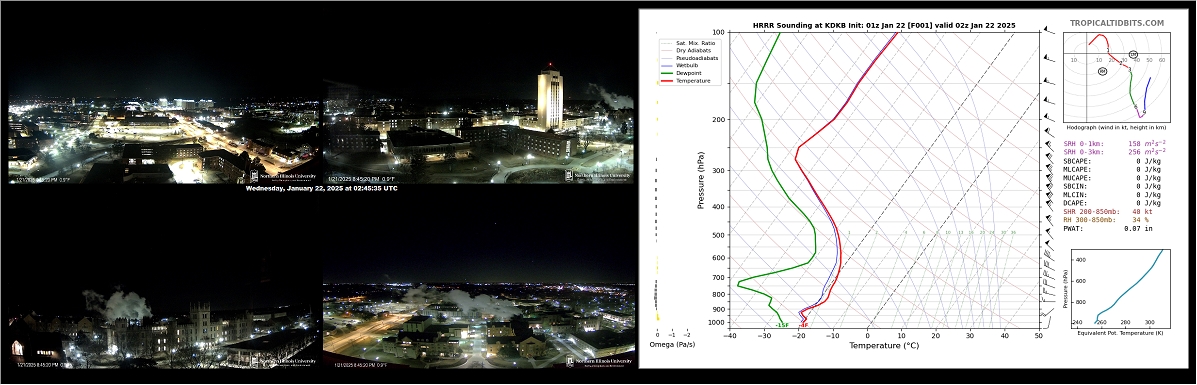The width and height of the screenshot is (1197, 385).
Task: Click the Omega (Pa/s) axis label
Action: [672, 345]
